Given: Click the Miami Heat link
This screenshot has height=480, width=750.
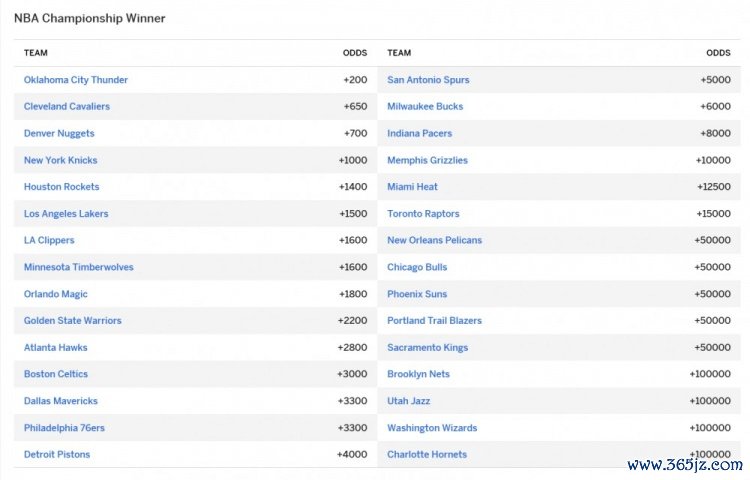Looking at the screenshot, I should click(412, 187).
